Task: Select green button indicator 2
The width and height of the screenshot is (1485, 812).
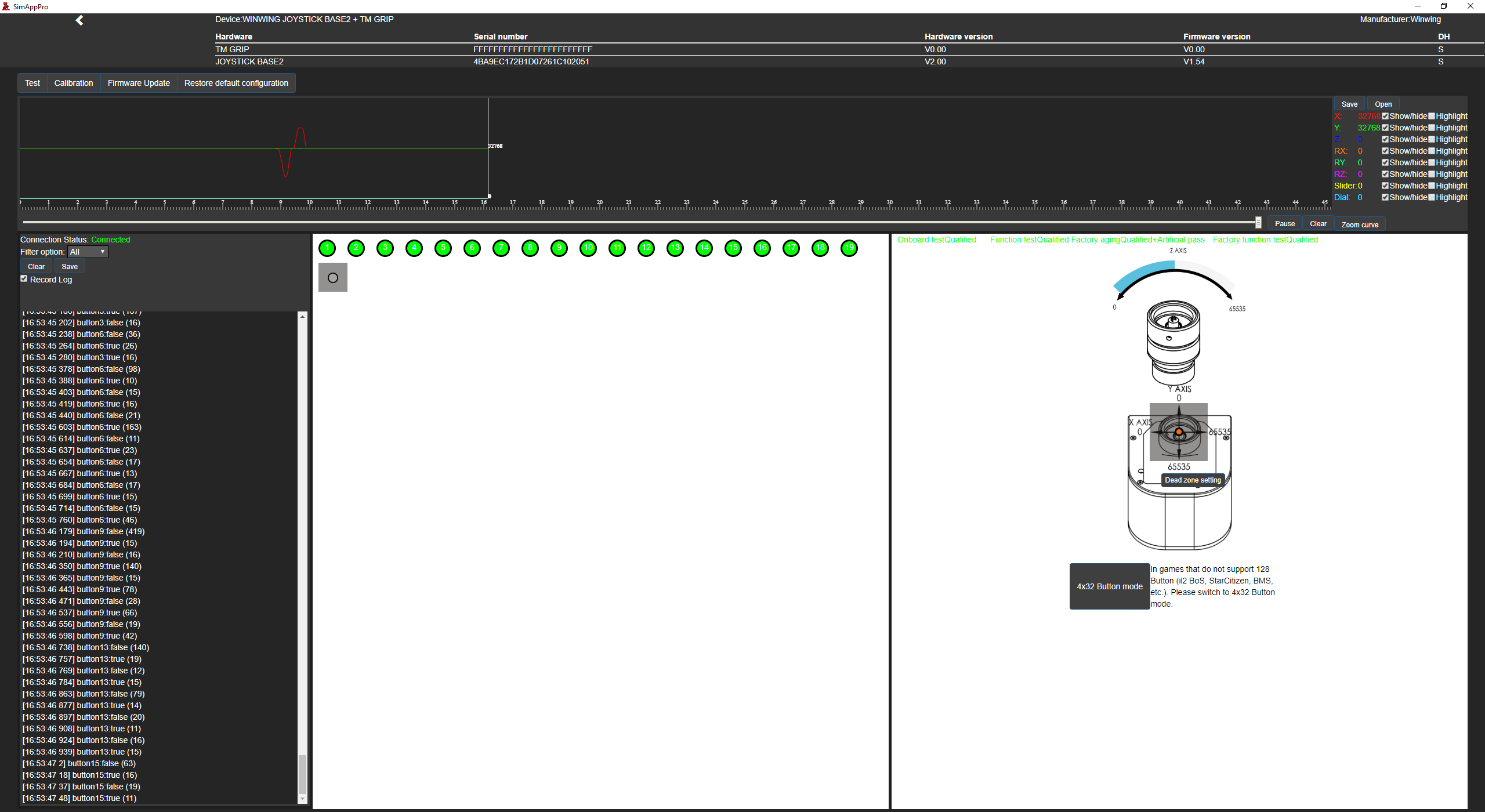Action: pos(356,248)
